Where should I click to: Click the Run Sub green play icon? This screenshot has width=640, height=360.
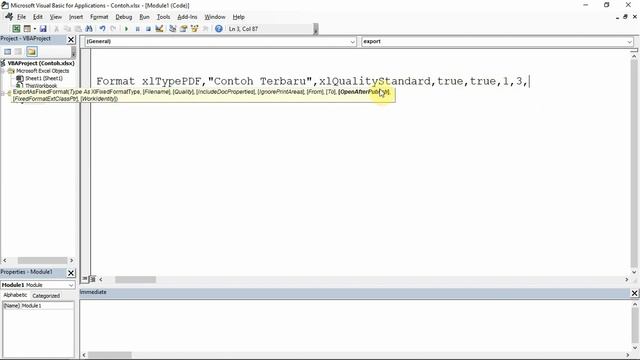[126, 29]
